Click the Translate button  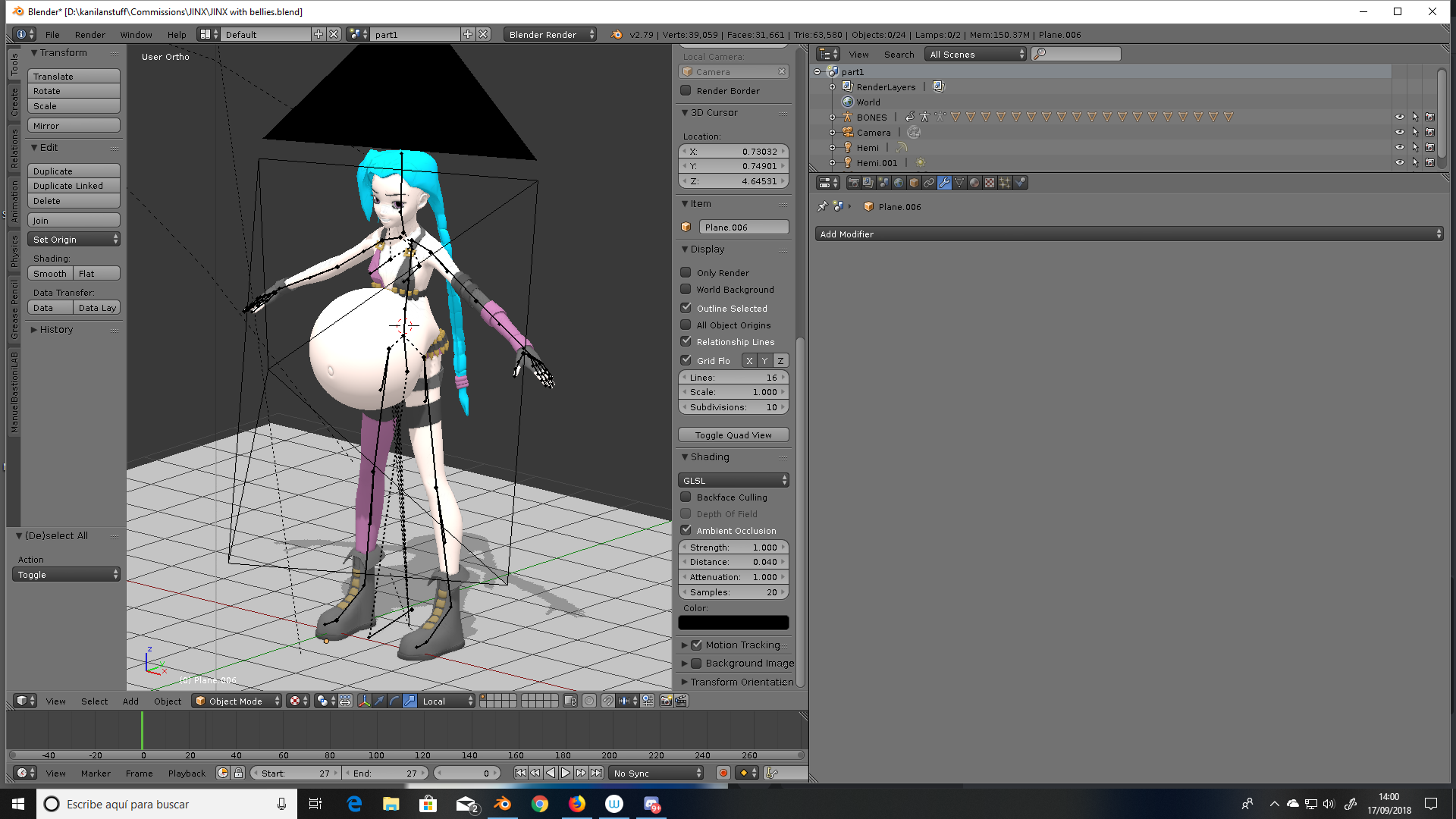[x=74, y=76]
